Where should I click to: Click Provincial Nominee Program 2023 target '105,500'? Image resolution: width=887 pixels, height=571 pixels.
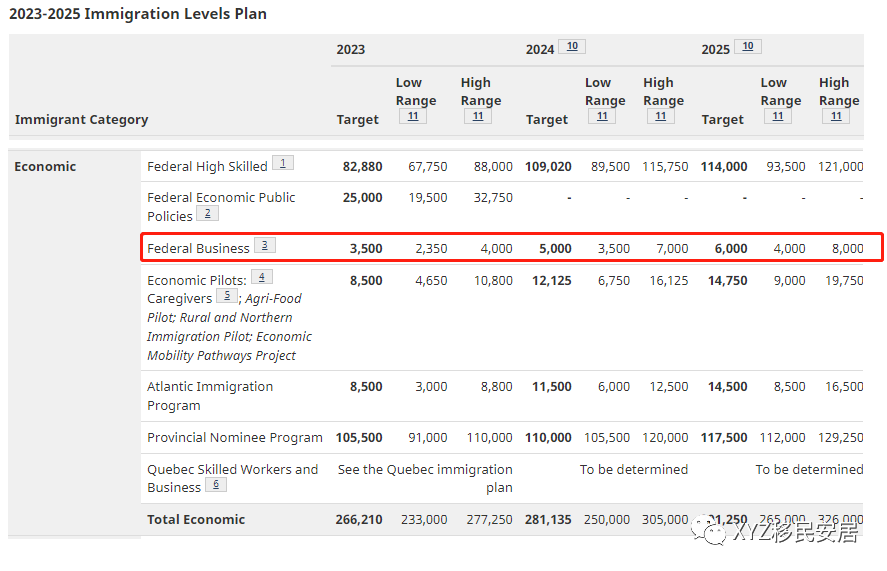click(359, 438)
